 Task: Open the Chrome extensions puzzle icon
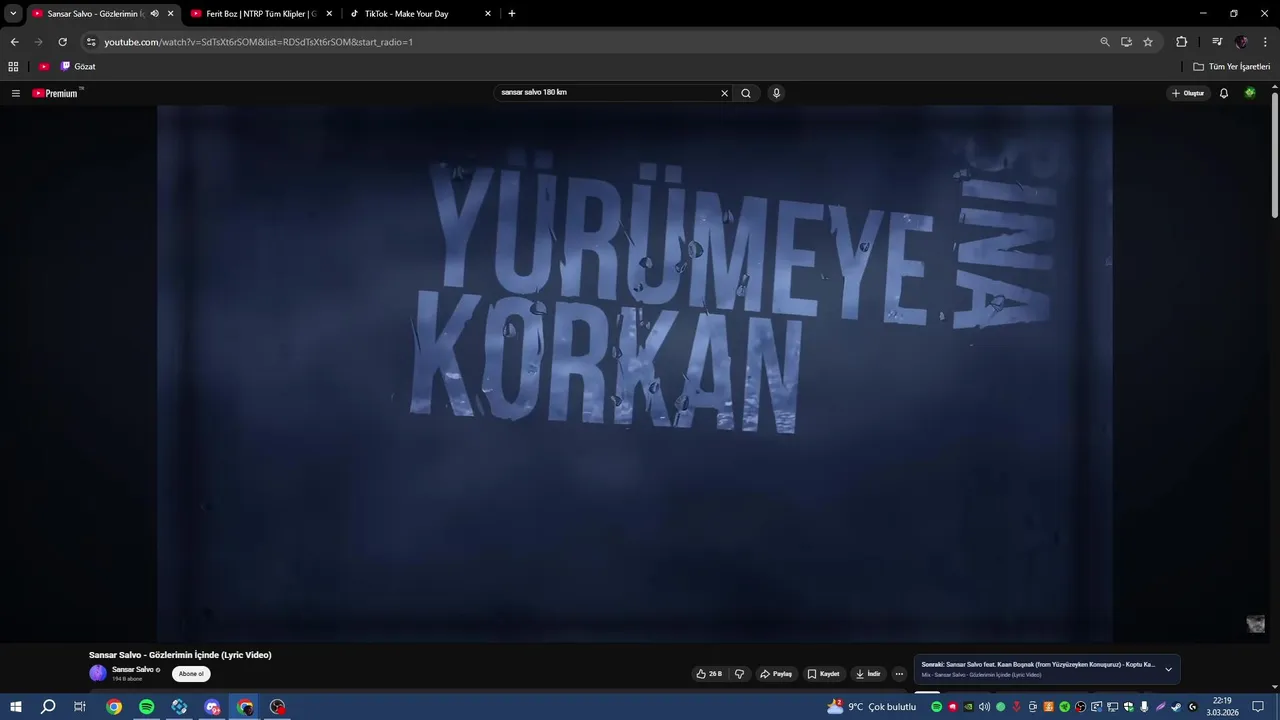(x=1181, y=42)
